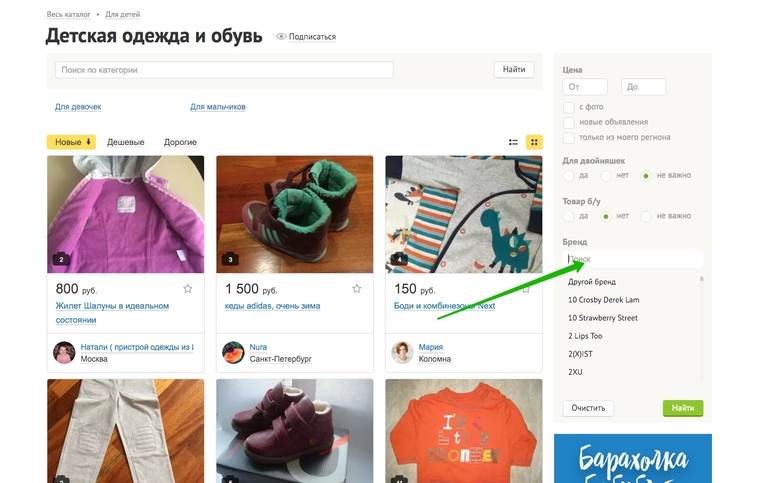The image size is (770, 483).
Task: Open Nura seller avatar
Action: pyautogui.click(x=233, y=352)
